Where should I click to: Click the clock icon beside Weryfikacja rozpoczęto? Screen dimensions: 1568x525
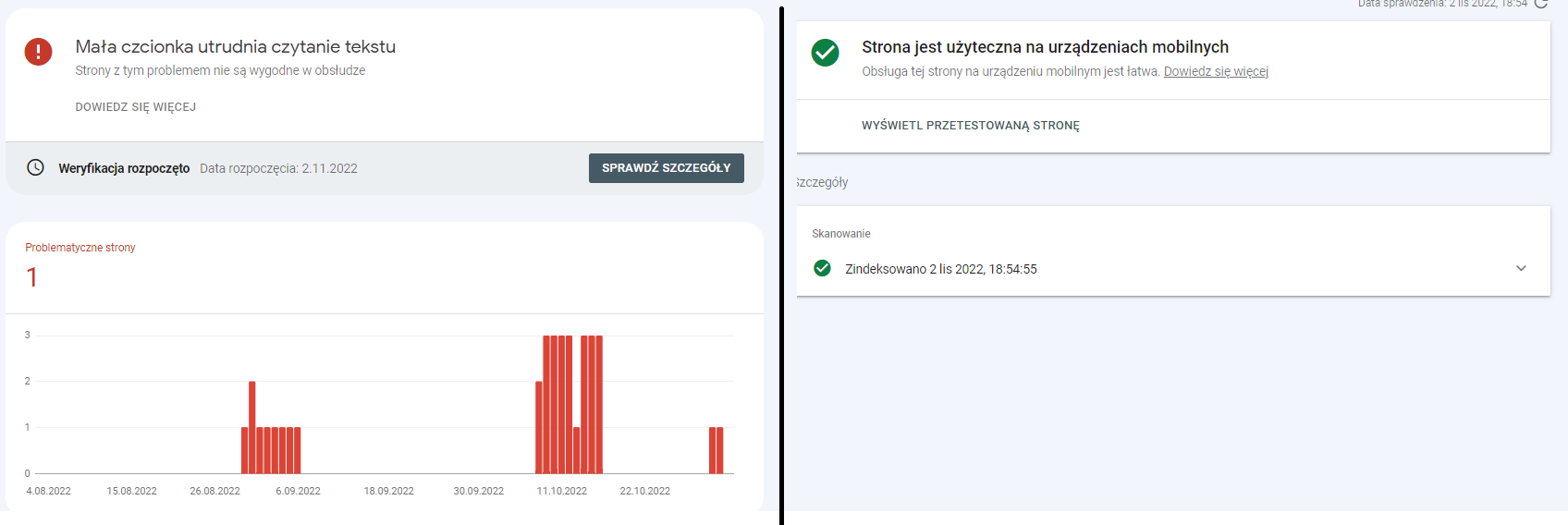pyautogui.click(x=35, y=167)
